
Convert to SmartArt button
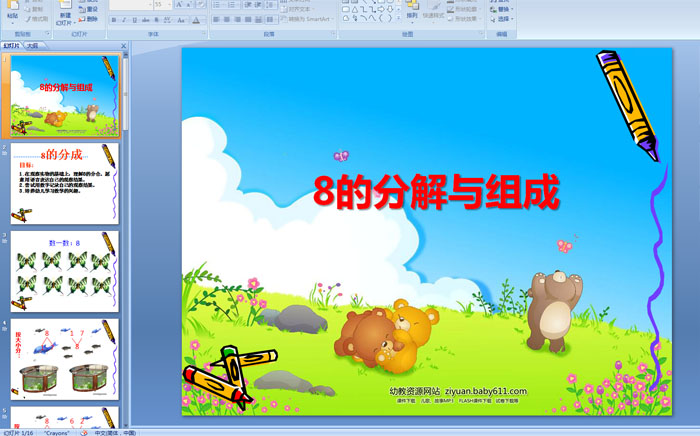point(308,19)
